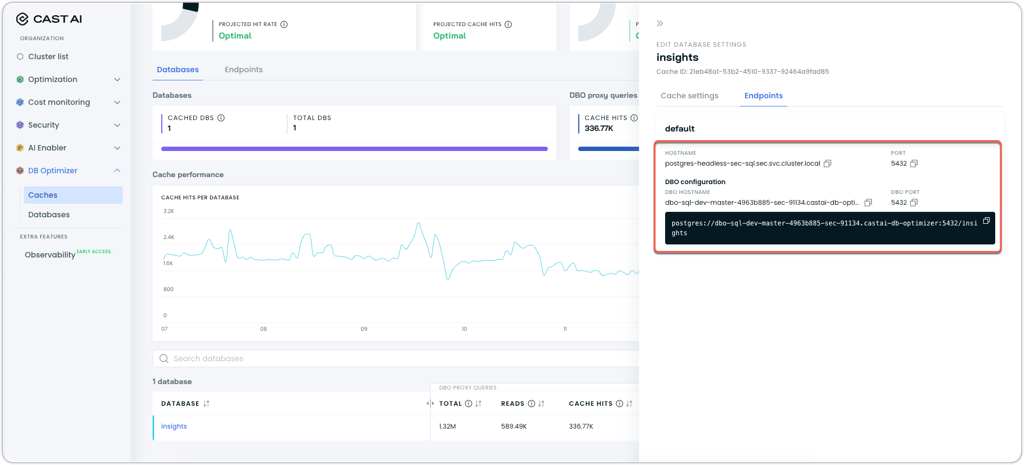
Task: Click the CAST AI logo
Action: (x=49, y=18)
